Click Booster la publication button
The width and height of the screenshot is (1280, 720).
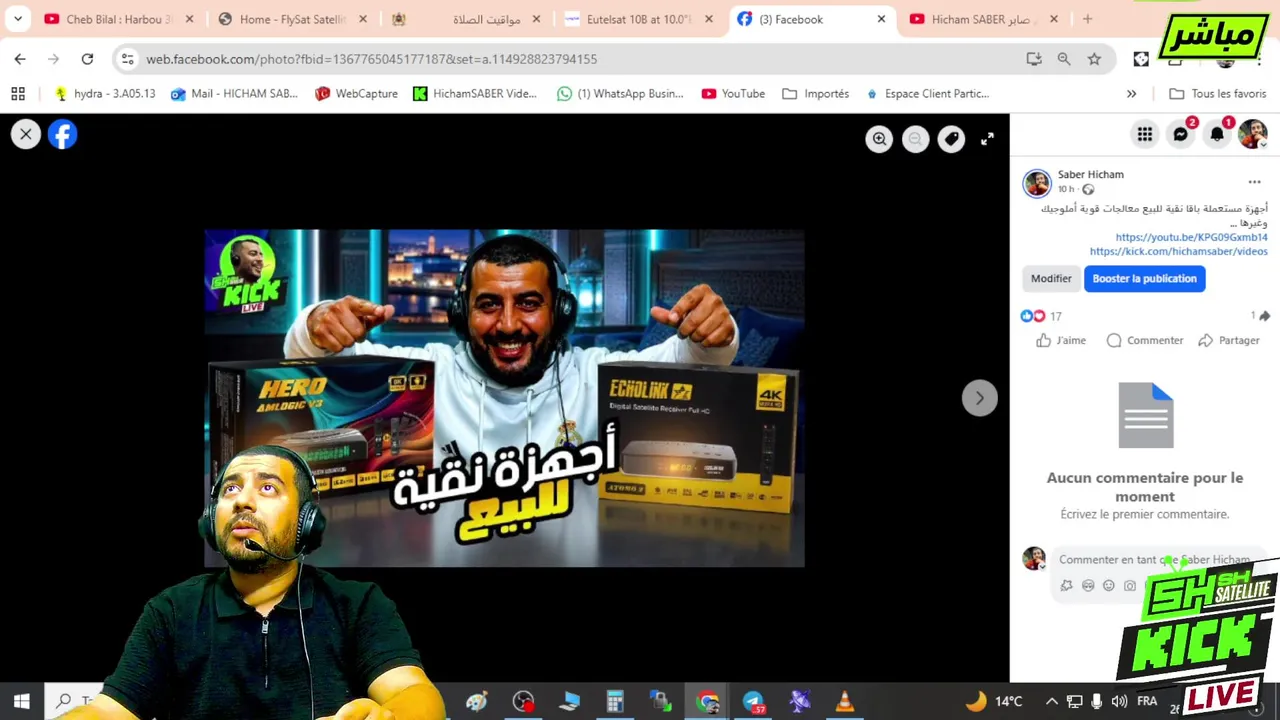coord(1144,279)
